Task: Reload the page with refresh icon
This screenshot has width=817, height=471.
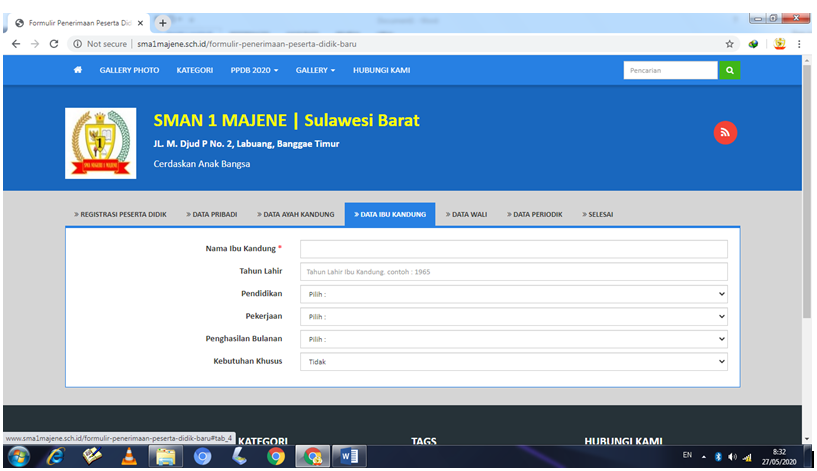Action: [x=54, y=44]
